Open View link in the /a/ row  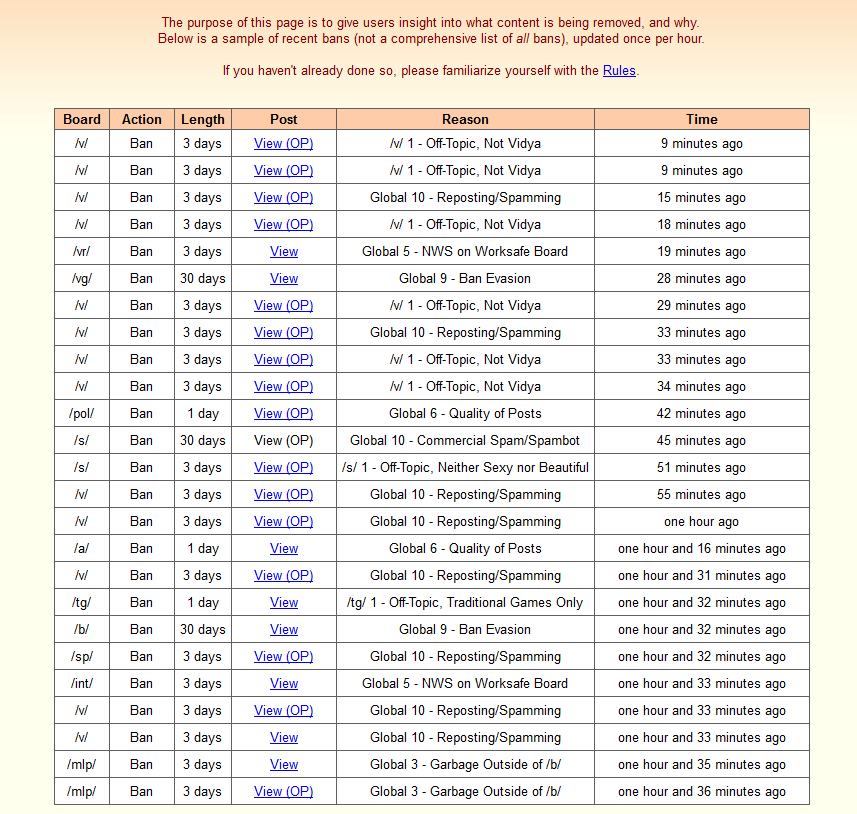(x=284, y=549)
